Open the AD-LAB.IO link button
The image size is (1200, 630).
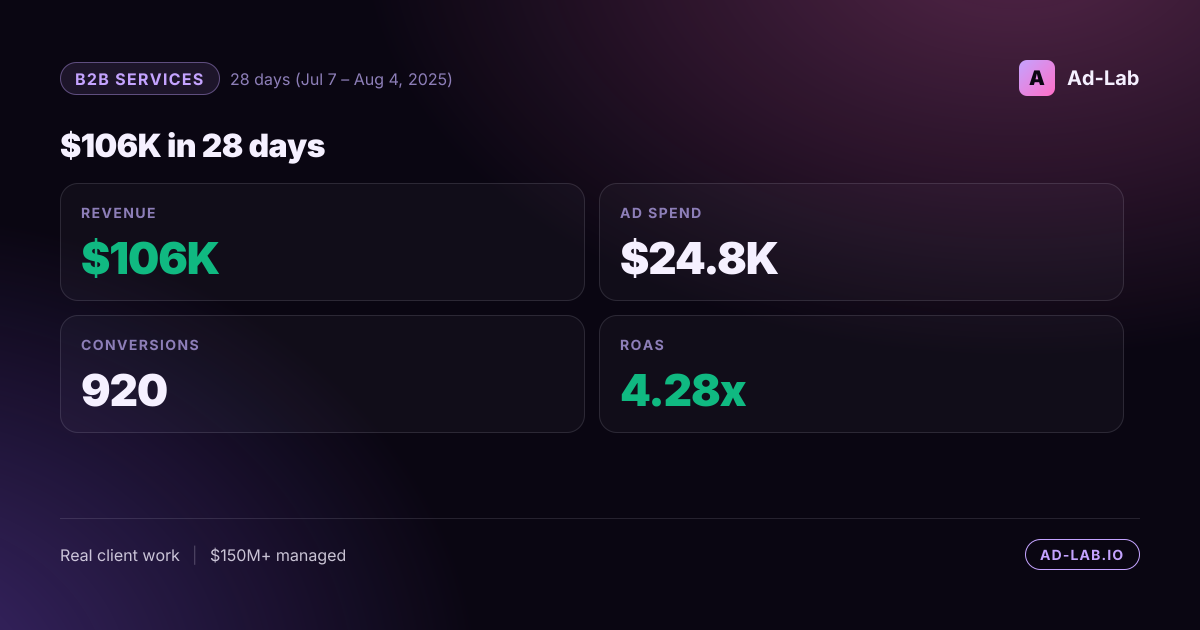tap(1082, 555)
